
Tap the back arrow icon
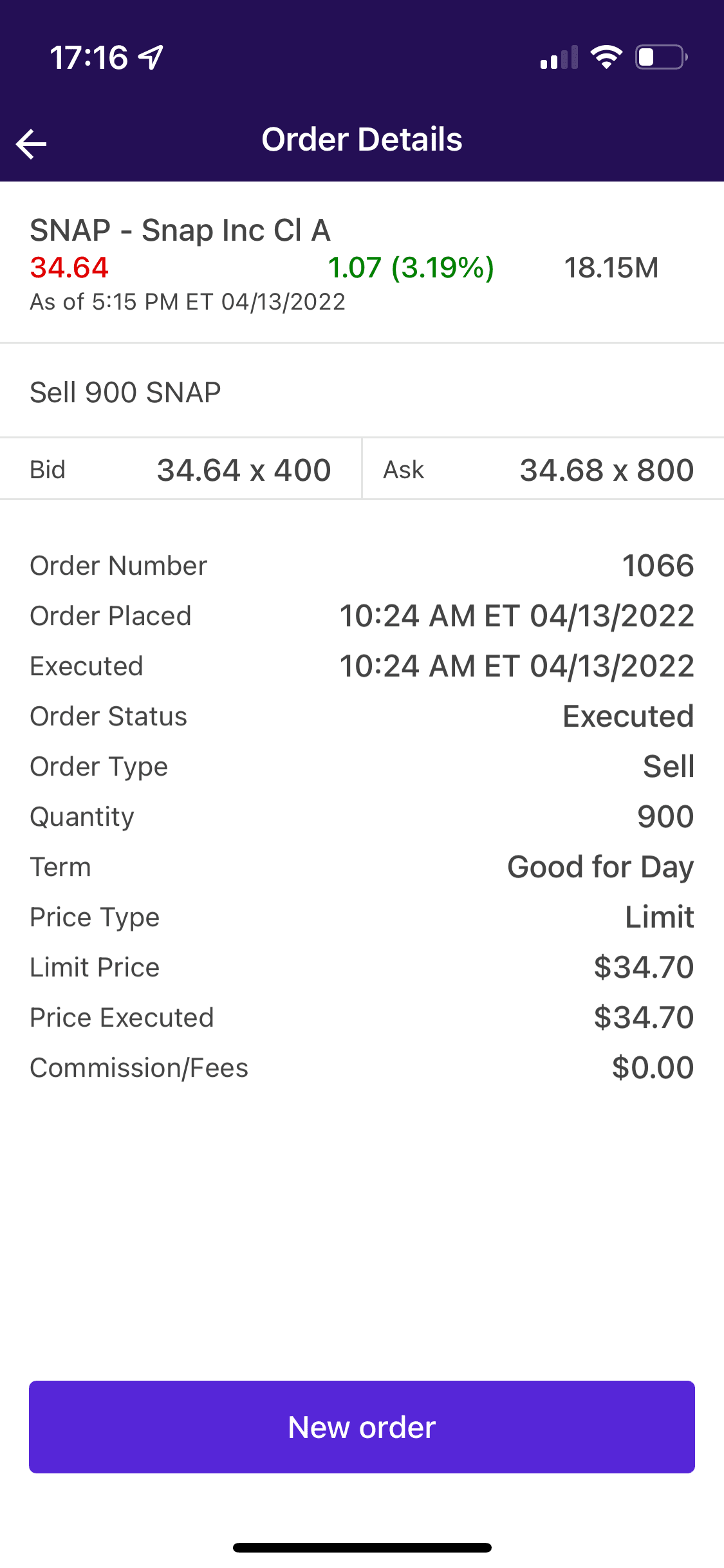pos(32,143)
